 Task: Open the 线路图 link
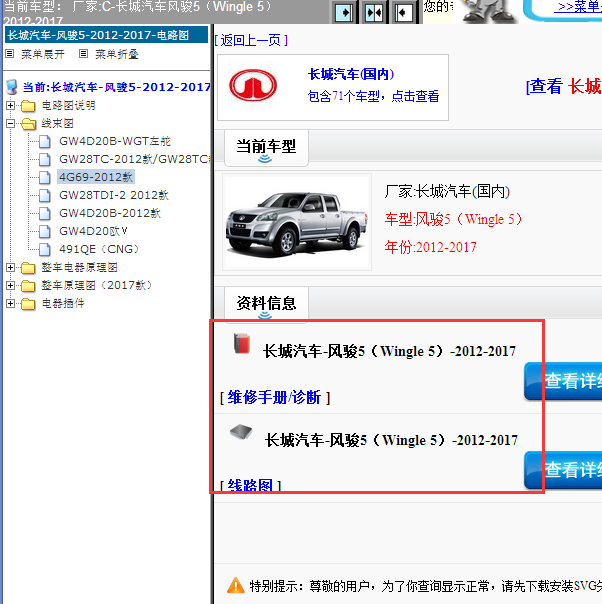pyautogui.click(x=250, y=485)
